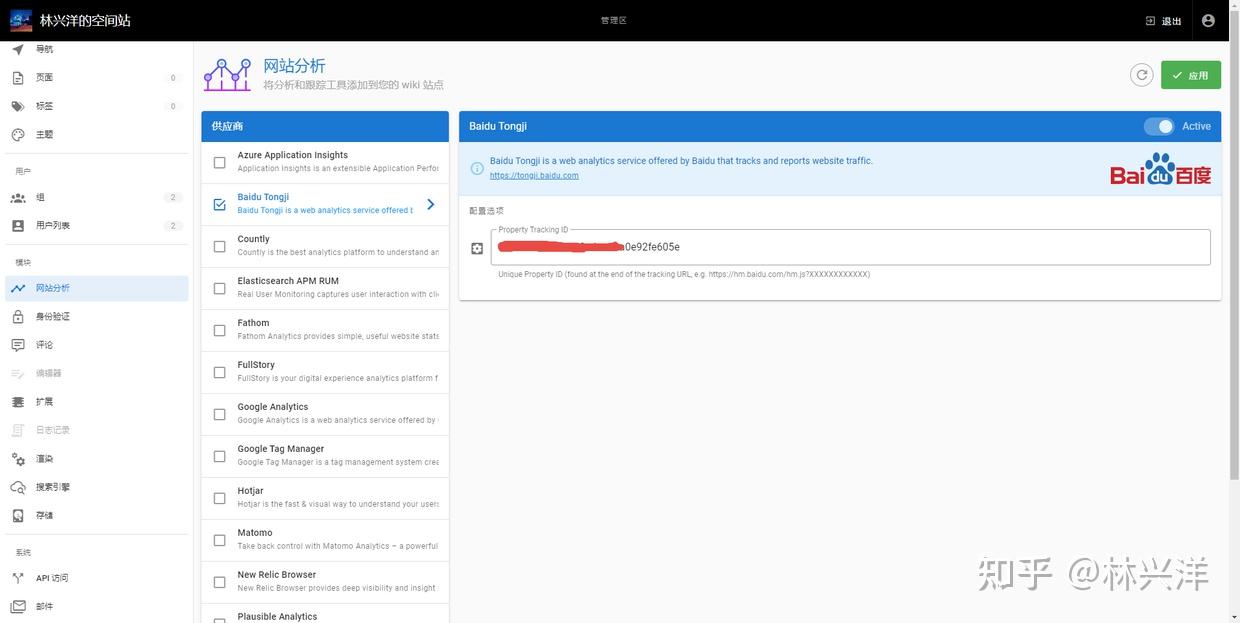This screenshot has height=623, width=1240.
Task: Open Users list (用户列表) icon
Action: [17, 226]
